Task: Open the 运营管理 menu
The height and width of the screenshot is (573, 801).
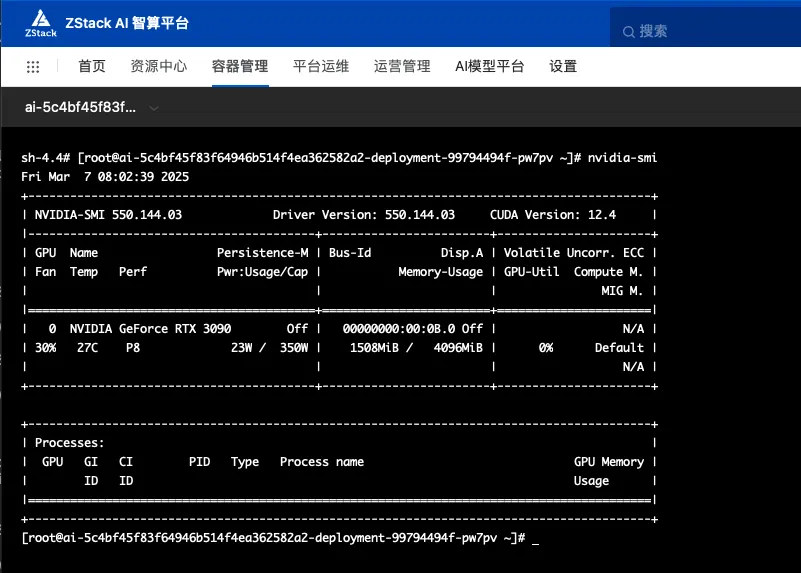Action: pos(402,66)
